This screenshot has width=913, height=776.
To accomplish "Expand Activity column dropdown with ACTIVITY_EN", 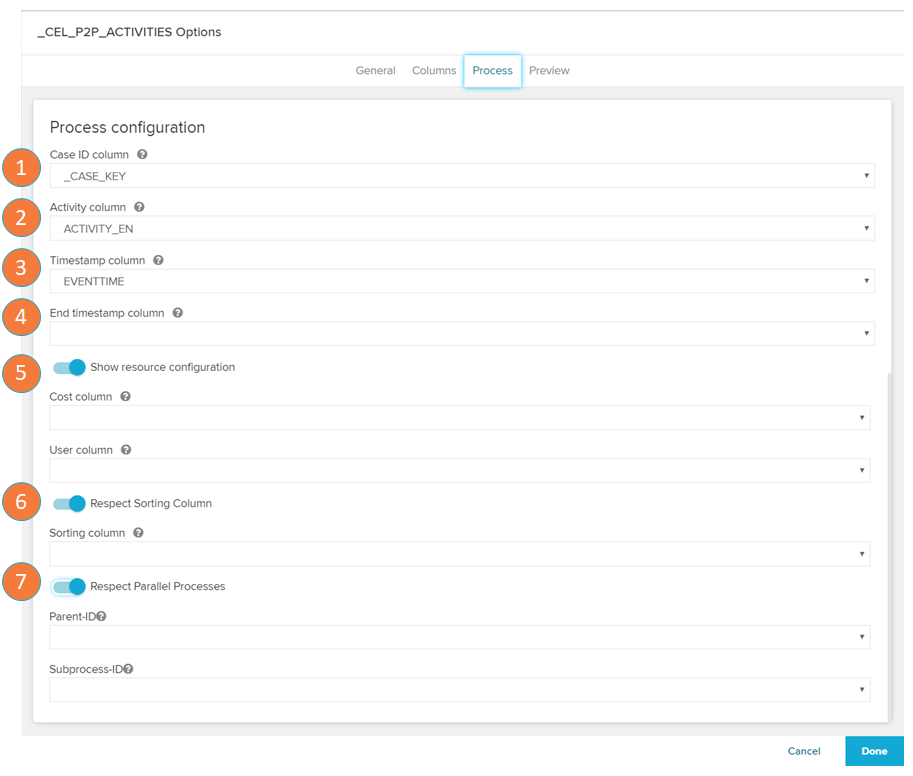I will point(461,229).
